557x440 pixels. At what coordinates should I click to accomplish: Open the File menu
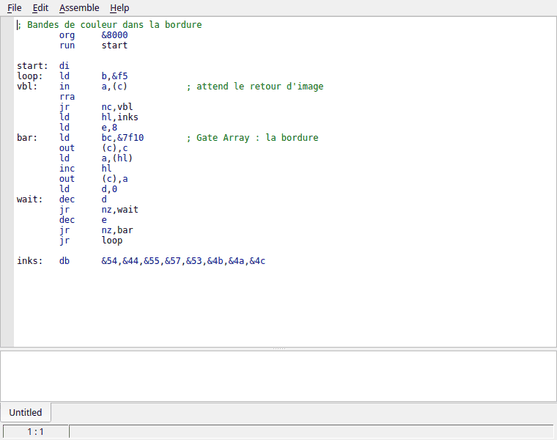14,8
